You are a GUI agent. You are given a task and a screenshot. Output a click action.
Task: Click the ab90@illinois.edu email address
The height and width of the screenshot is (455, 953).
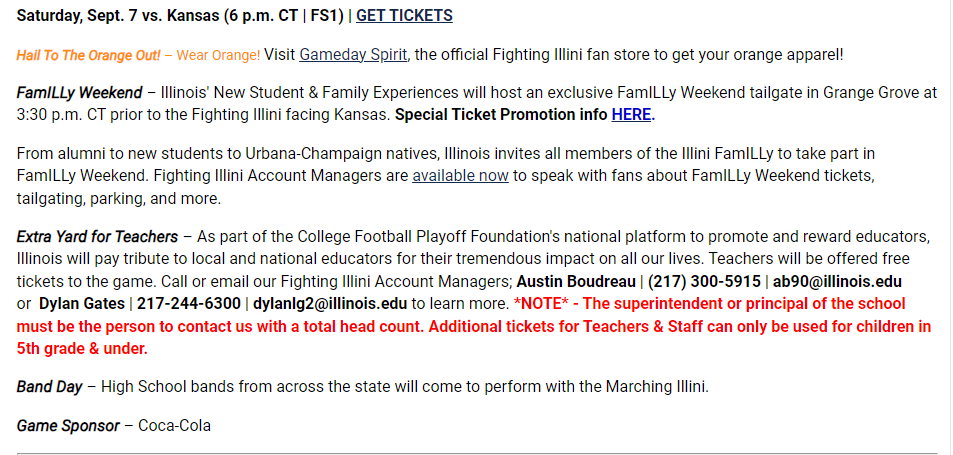pyautogui.click(x=838, y=281)
